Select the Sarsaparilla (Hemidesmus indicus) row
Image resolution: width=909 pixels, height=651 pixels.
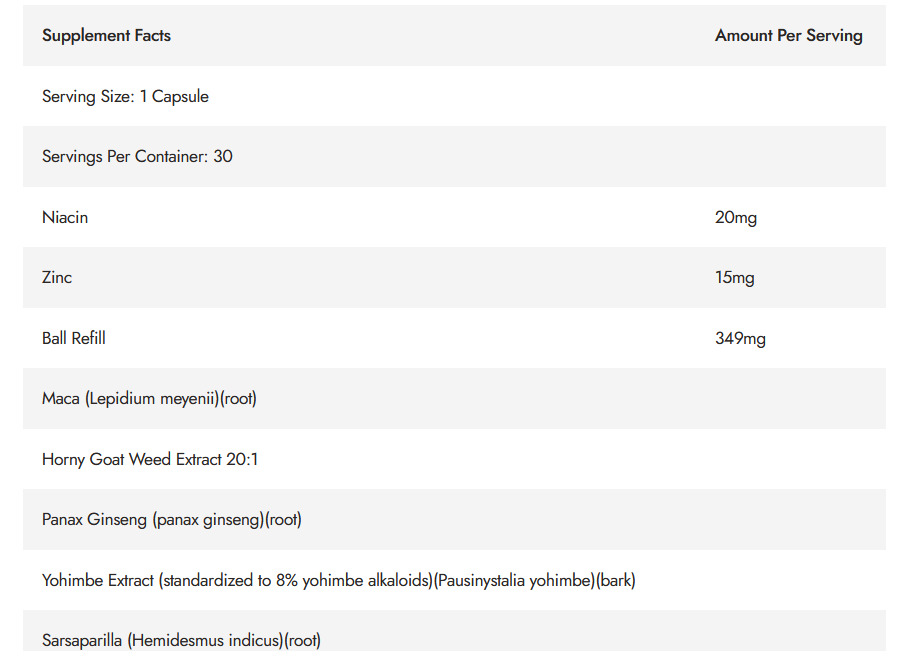[x=454, y=631]
